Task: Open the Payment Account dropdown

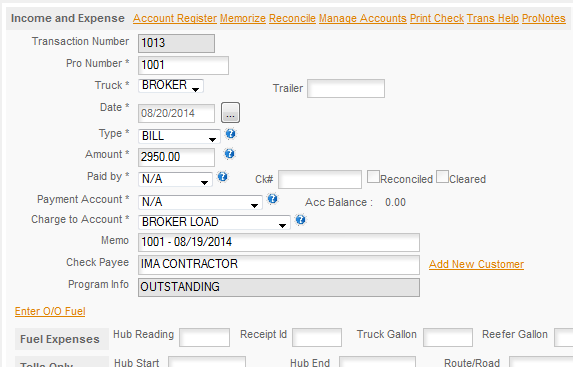Action: pos(200,202)
